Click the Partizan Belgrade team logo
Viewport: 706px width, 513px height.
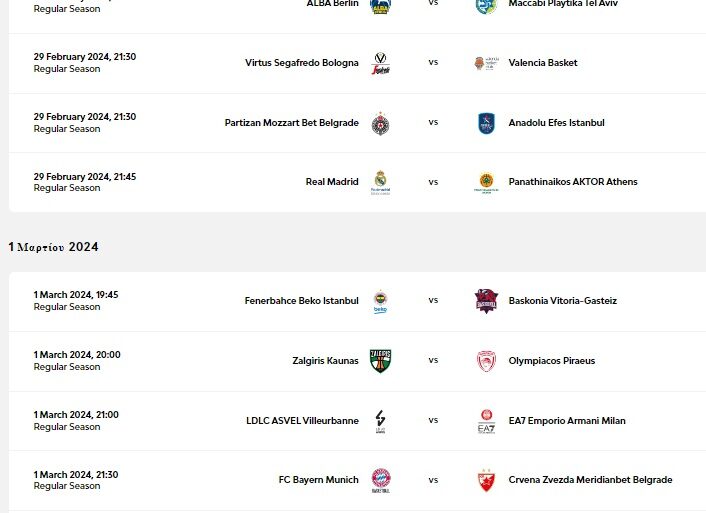click(380, 123)
